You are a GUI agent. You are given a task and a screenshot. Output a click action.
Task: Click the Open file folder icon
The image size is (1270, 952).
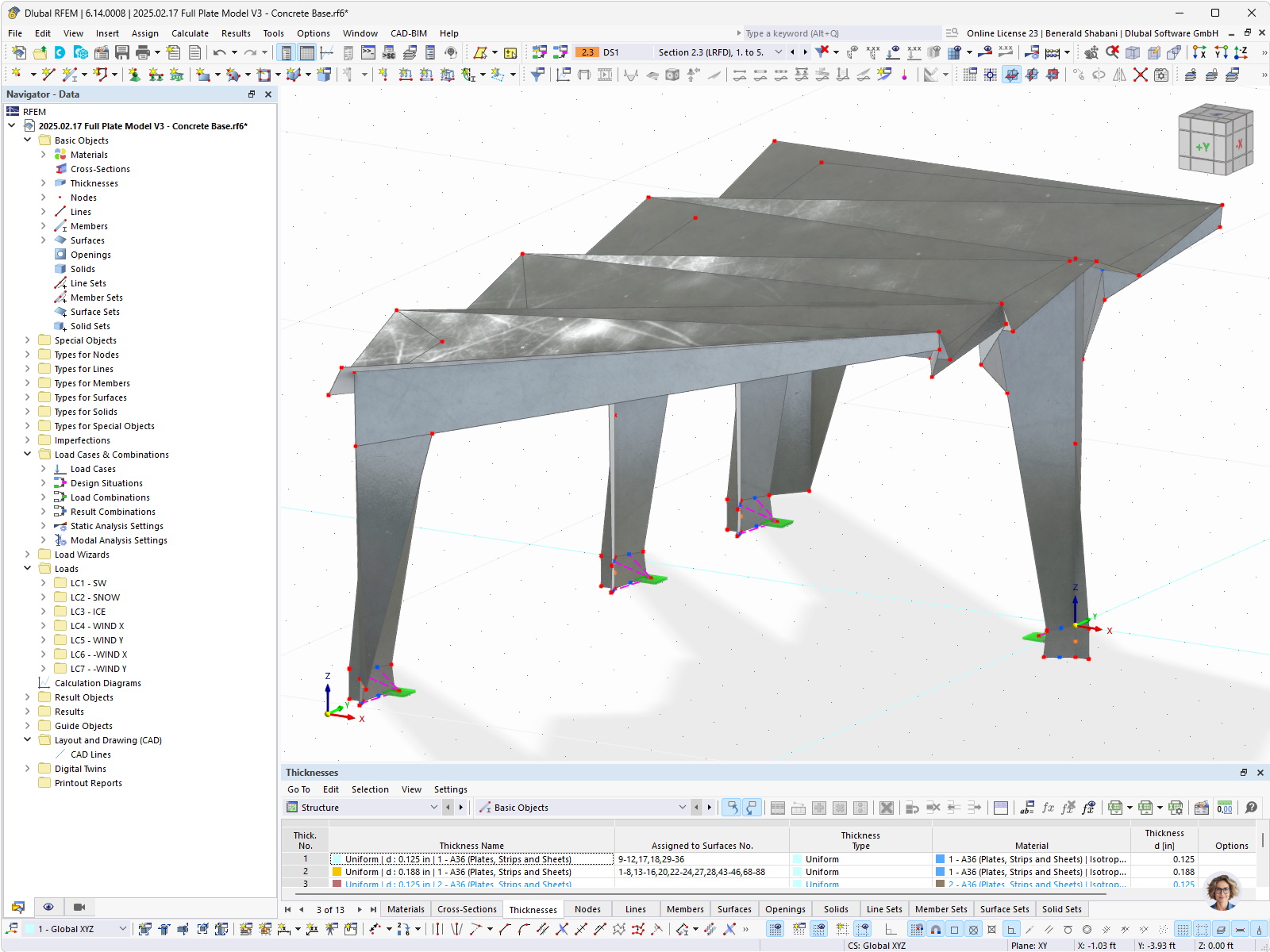pyautogui.click(x=39, y=52)
